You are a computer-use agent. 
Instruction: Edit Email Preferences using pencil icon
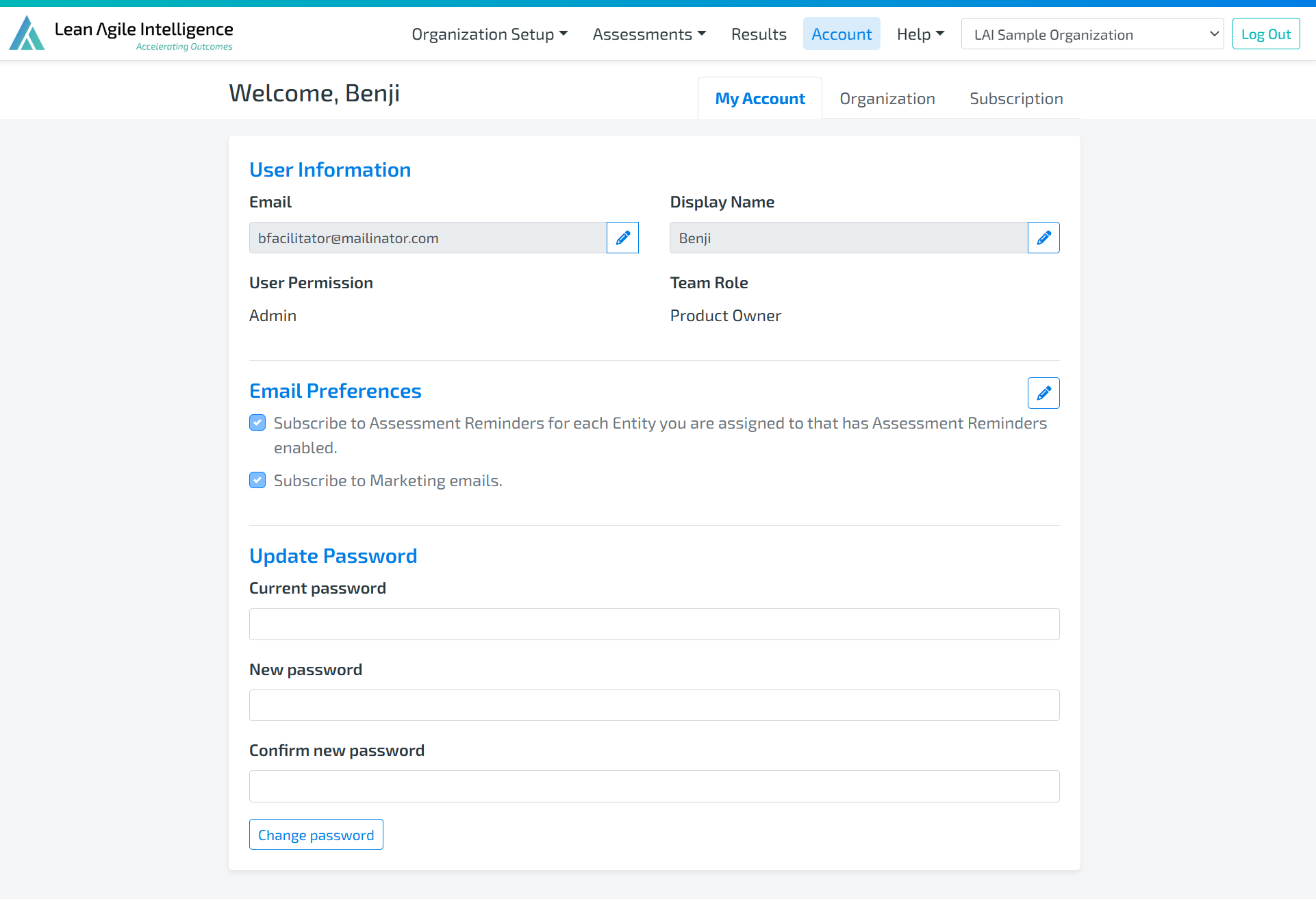(1043, 393)
